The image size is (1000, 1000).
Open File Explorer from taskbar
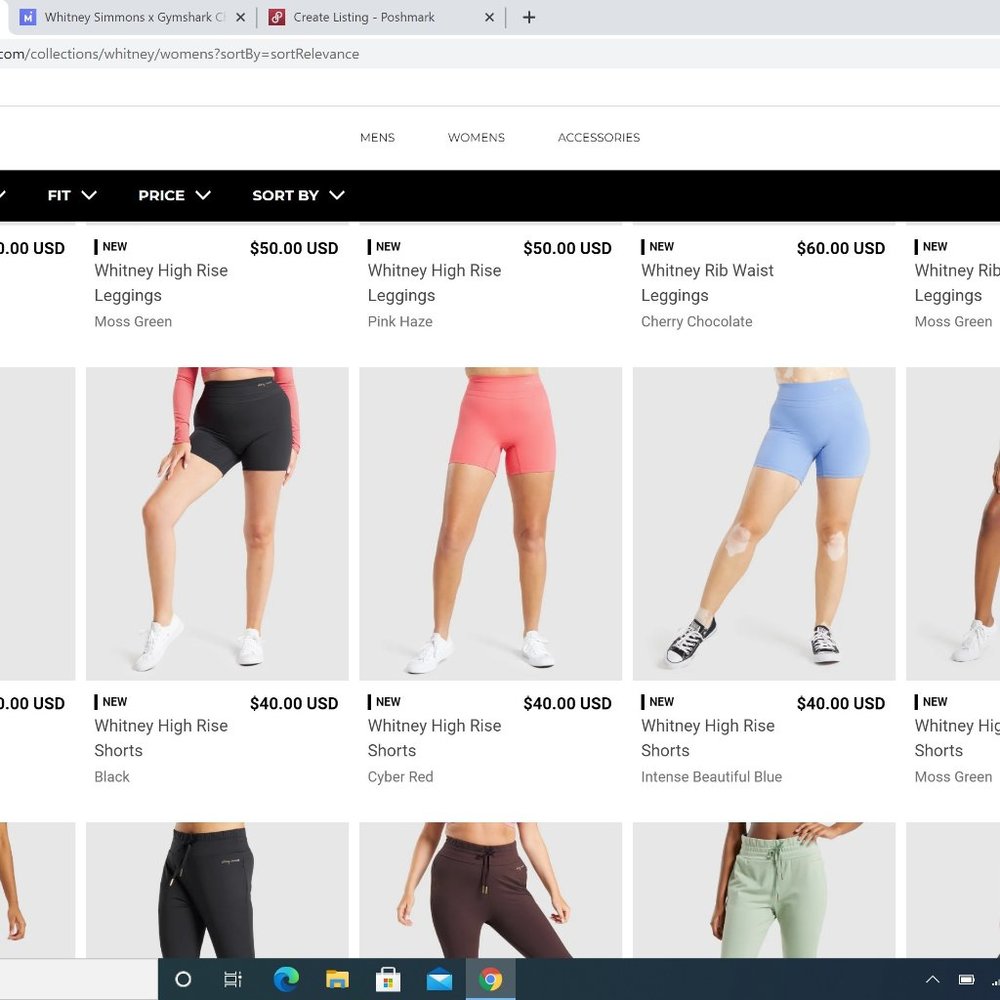point(337,979)
